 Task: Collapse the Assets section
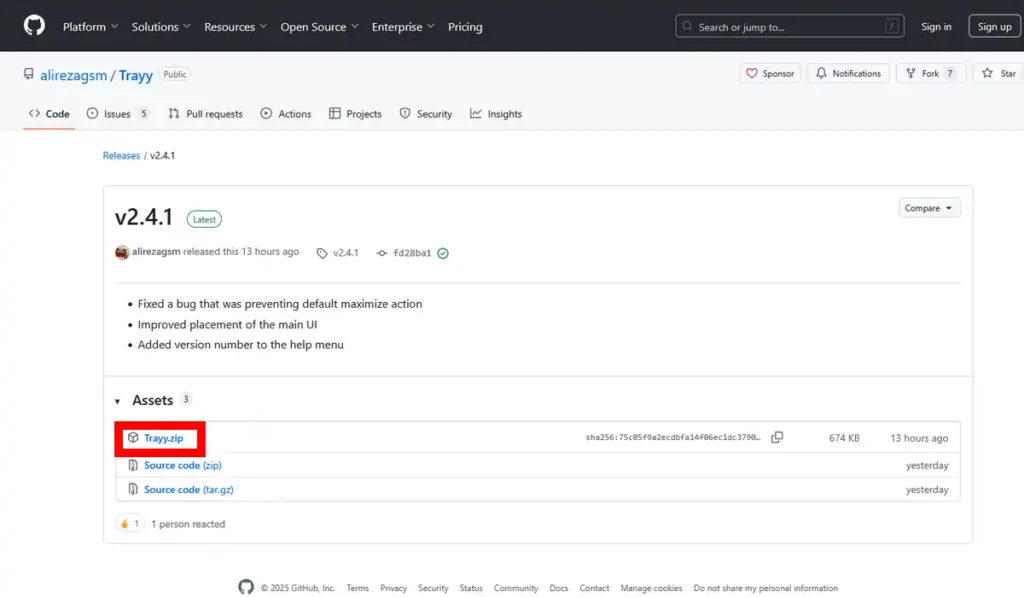[x=118, y=401]
